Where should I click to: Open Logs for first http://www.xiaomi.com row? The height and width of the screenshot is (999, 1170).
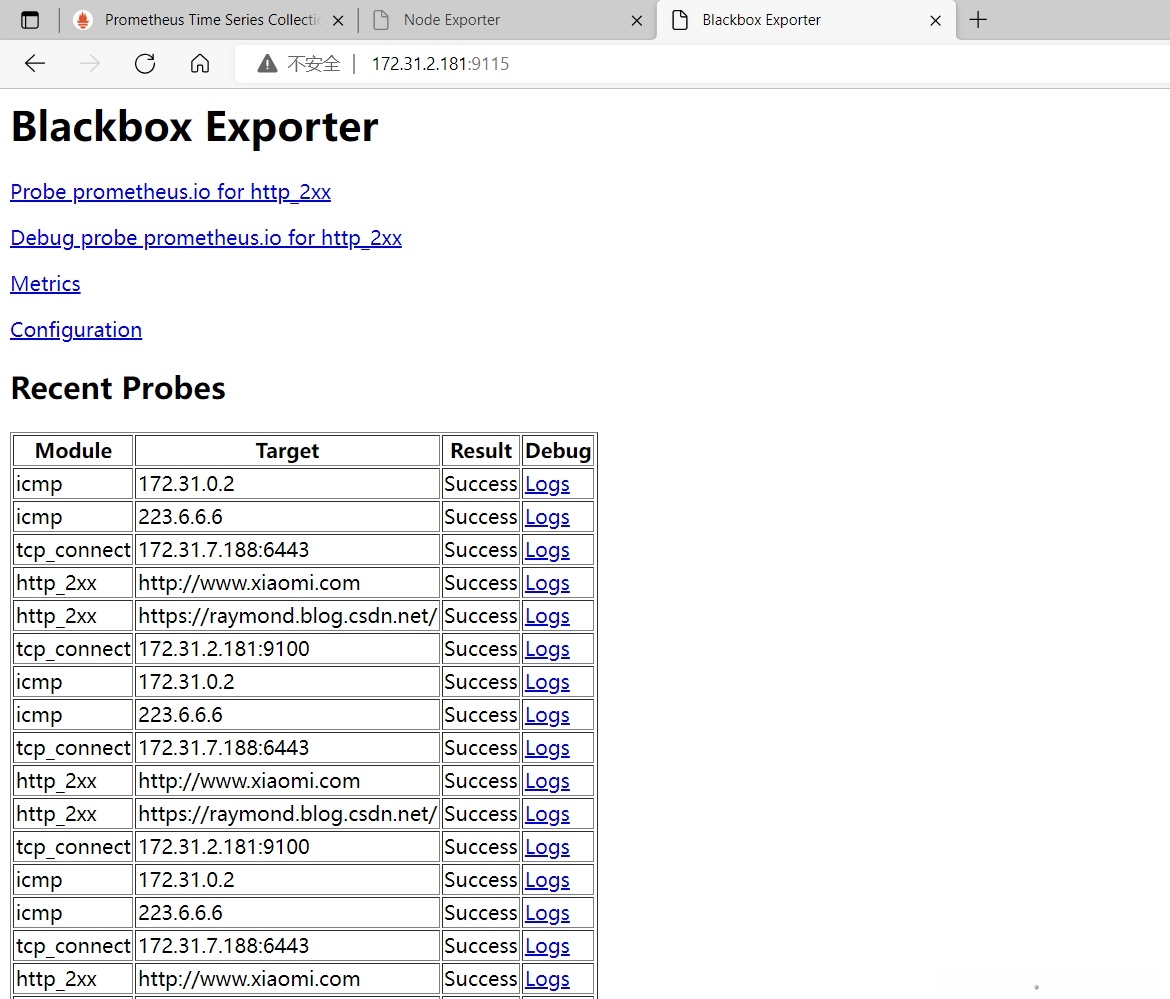[547, 583]
